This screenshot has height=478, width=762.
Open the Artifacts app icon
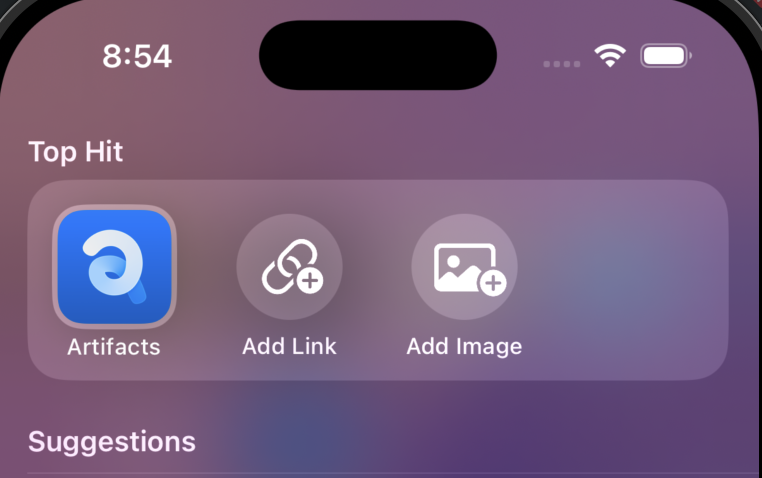[115, 267]
